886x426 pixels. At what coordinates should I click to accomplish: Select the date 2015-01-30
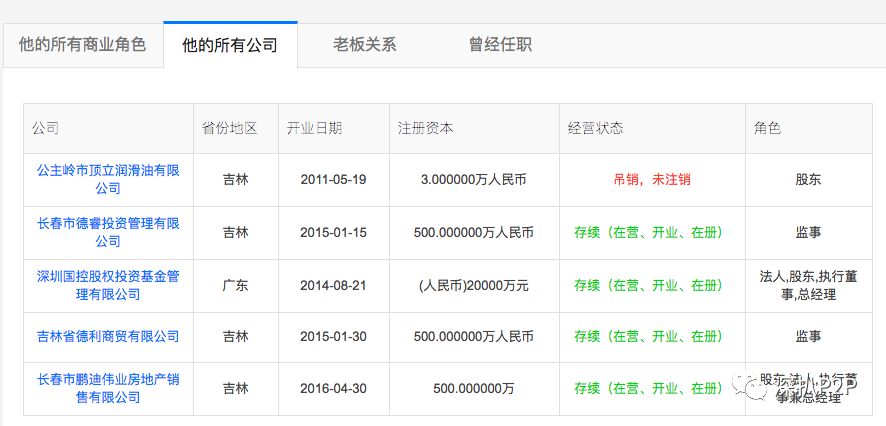click(x=333, y=337)
